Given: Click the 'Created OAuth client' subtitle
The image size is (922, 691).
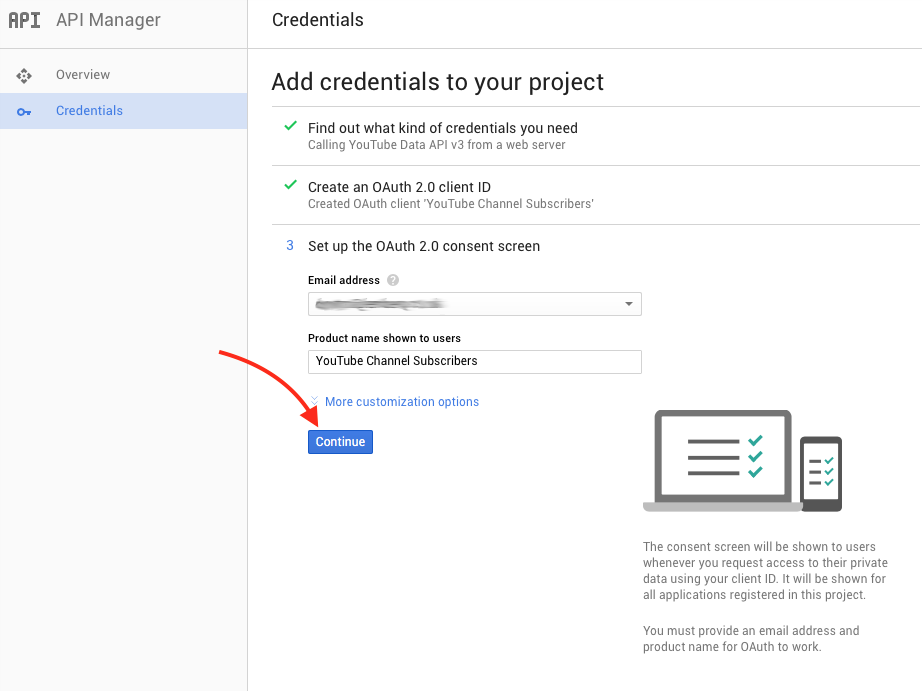Looking at the screenshot, I should point(451,204).
